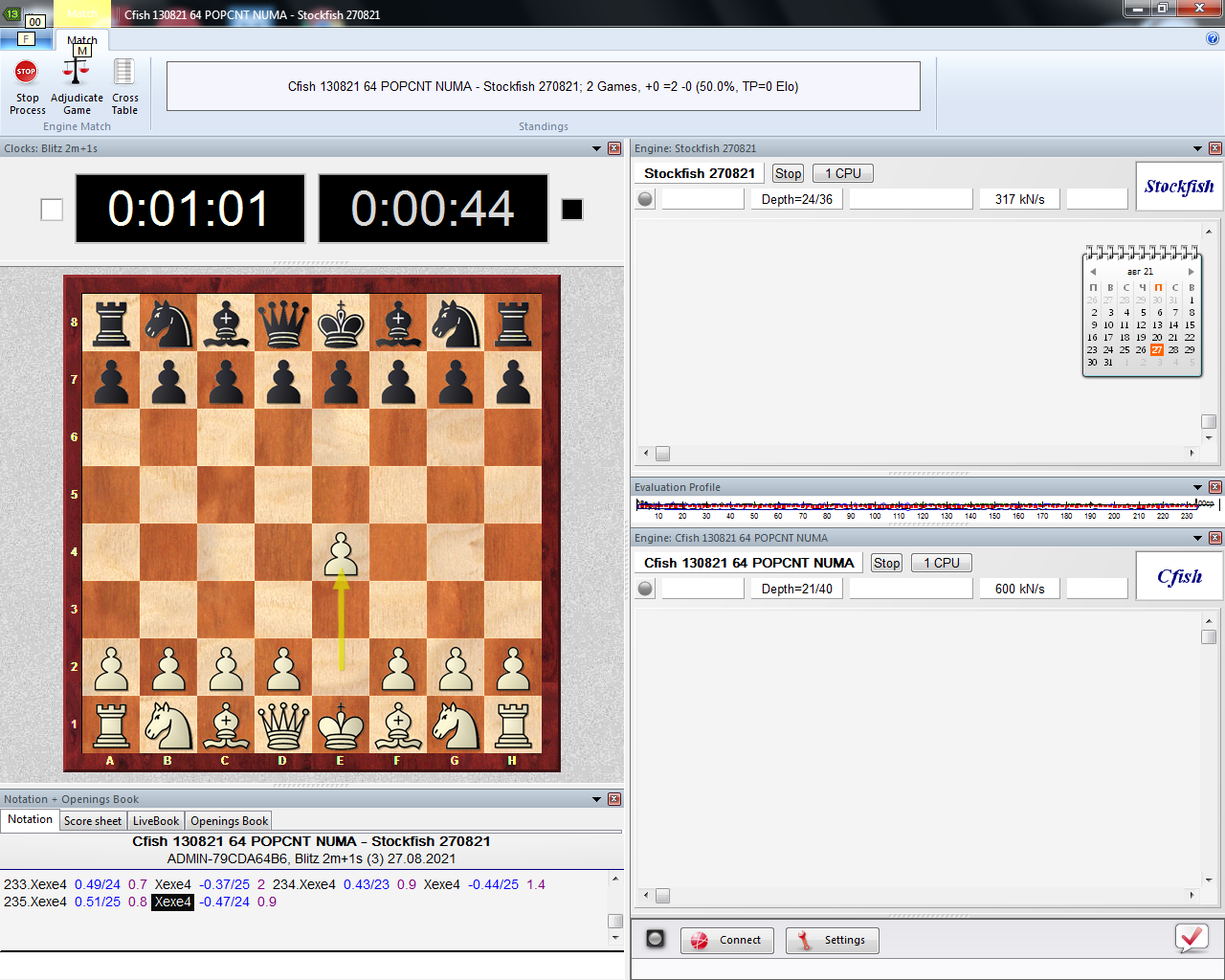1225x980 pixels.
Task: Click the notation list scroll-up arrow
Action: coord(615,879)
